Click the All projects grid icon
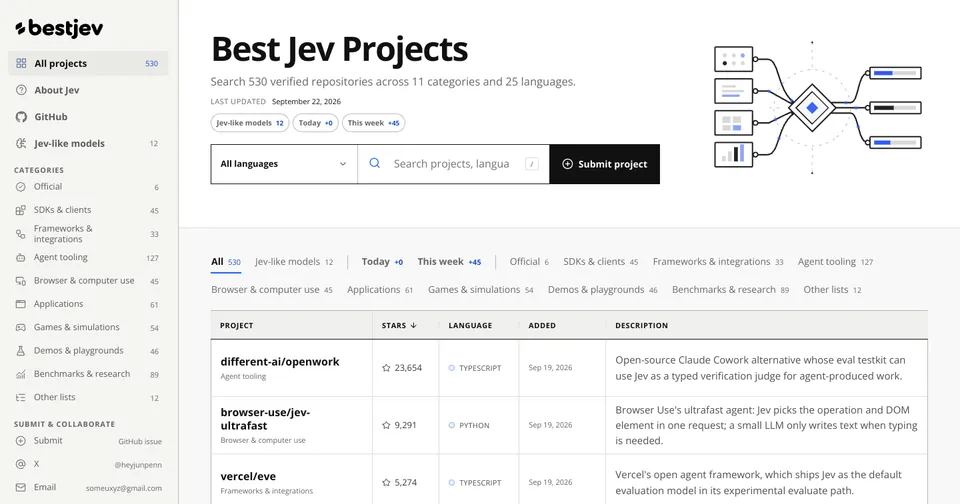This screenshot has height=504, width=960. 21,63
